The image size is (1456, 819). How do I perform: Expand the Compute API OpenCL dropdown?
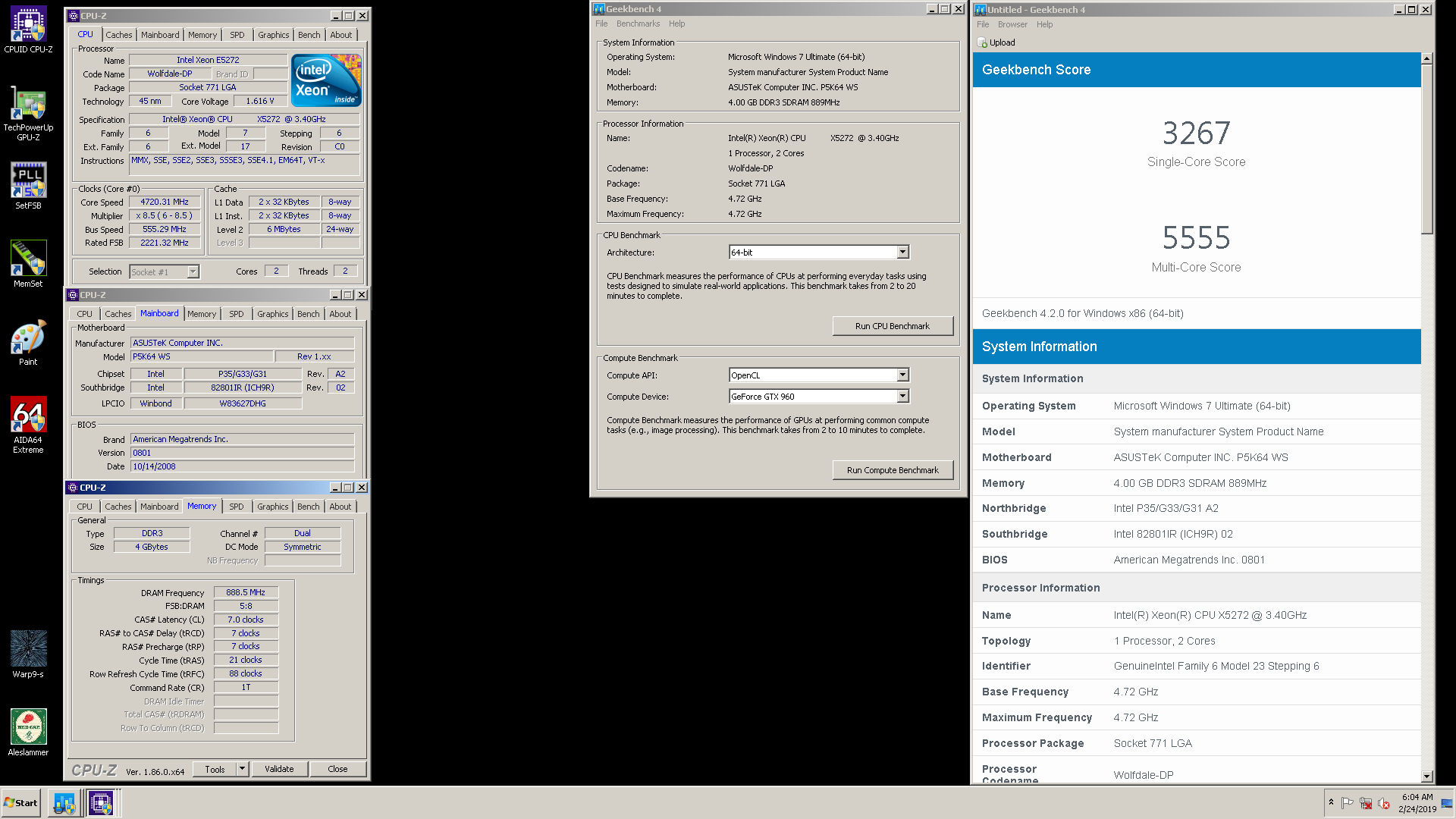(902, 375)
